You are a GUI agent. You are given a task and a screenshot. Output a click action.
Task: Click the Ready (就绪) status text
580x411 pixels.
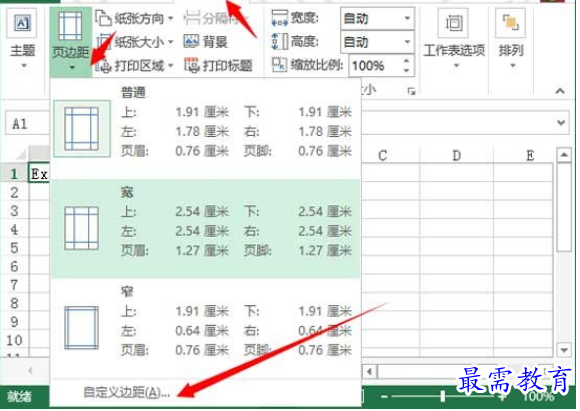pyautogui.click(x=19, y=397)
